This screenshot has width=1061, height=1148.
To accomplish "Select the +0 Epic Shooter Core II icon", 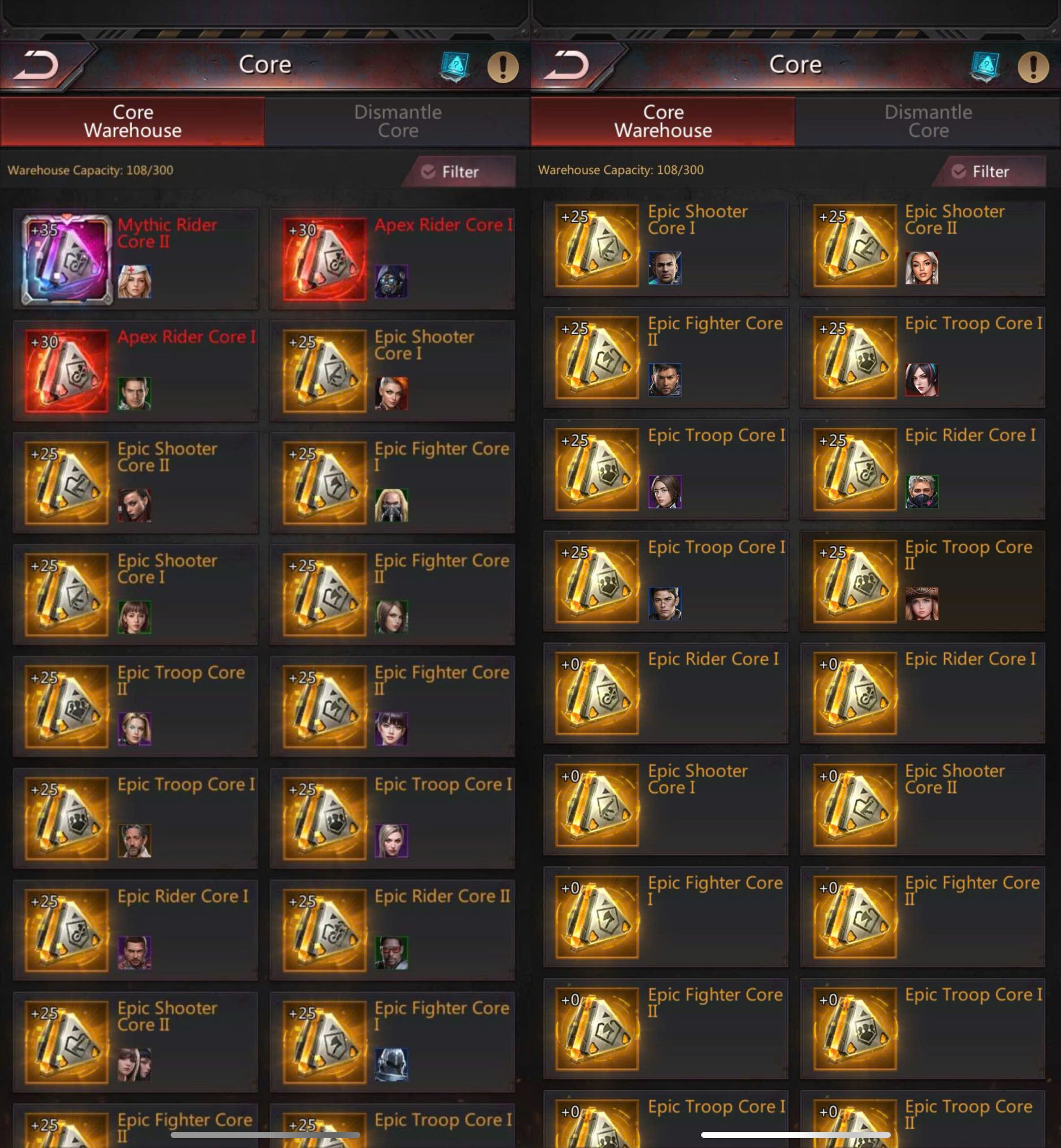I will click(x=855, y=804).
